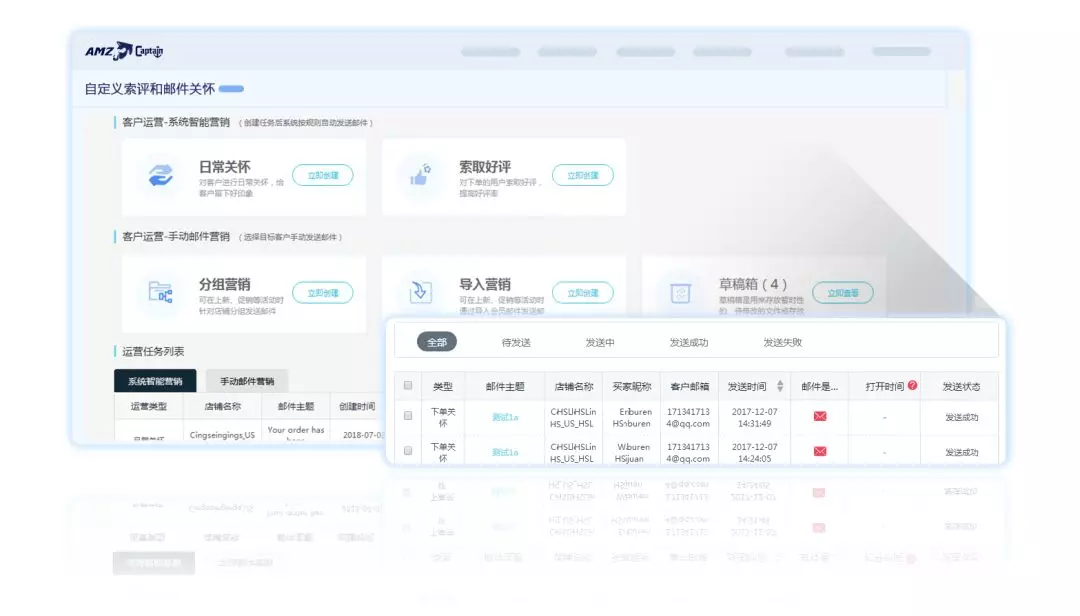Click the 分组营销 folder icon

tap(160, 292)
